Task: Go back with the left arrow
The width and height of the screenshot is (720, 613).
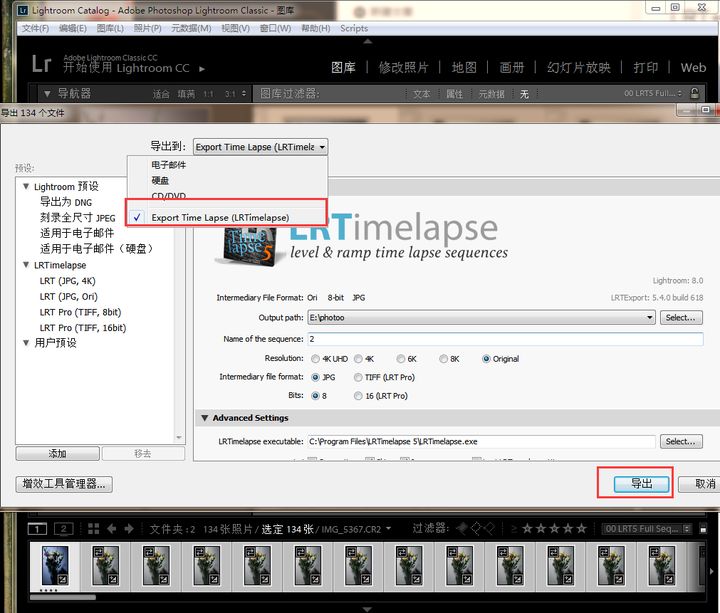Action: pos(112,529)
